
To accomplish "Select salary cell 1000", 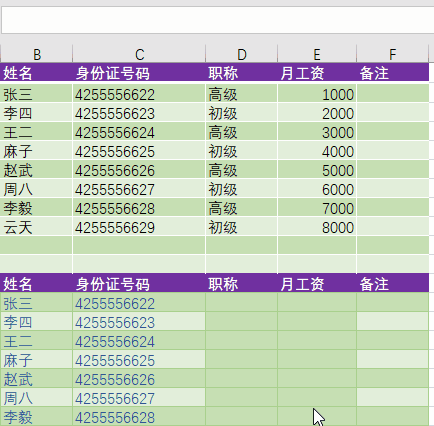I will click(x=317, y=93).
